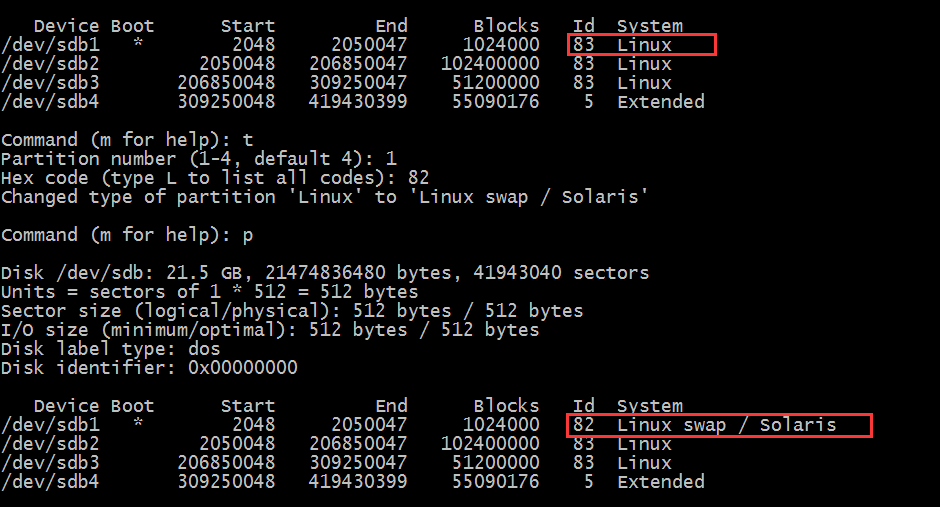Click the 'Command (m for help): p' line
The image size is (940, 507).
[127, 235]
